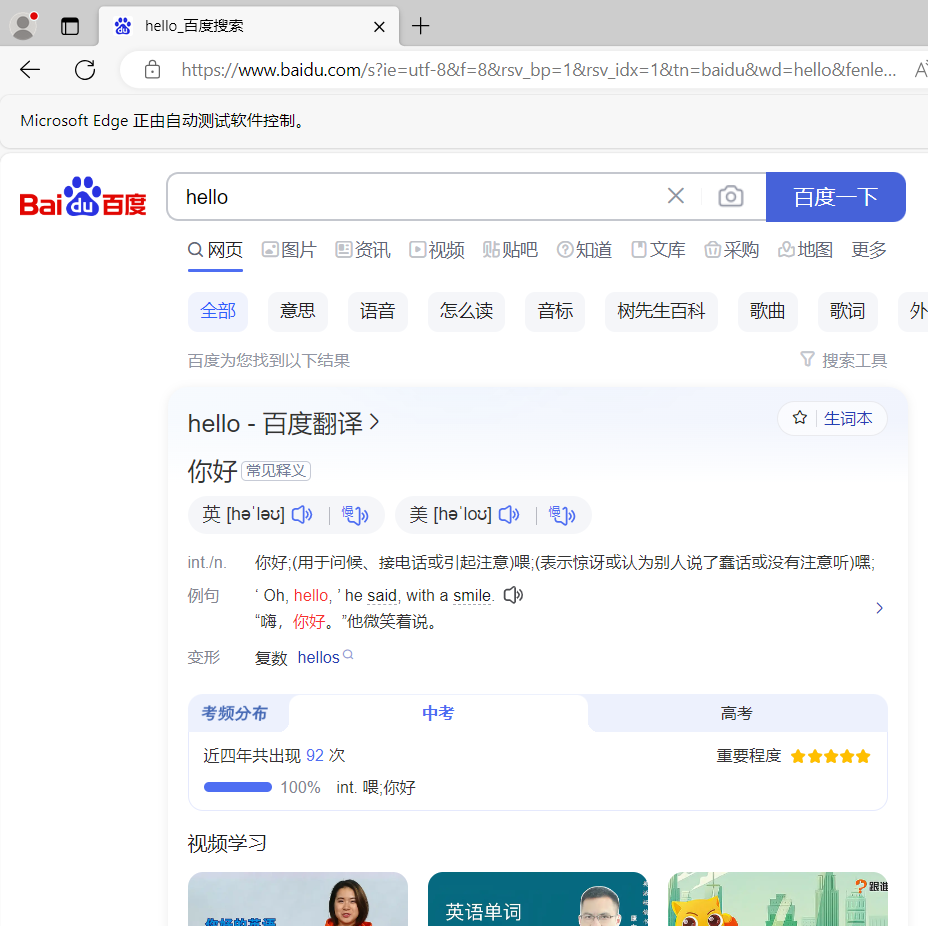Switch to the 资讯 tab
The image size is (928, 926).
click(363, 250)
